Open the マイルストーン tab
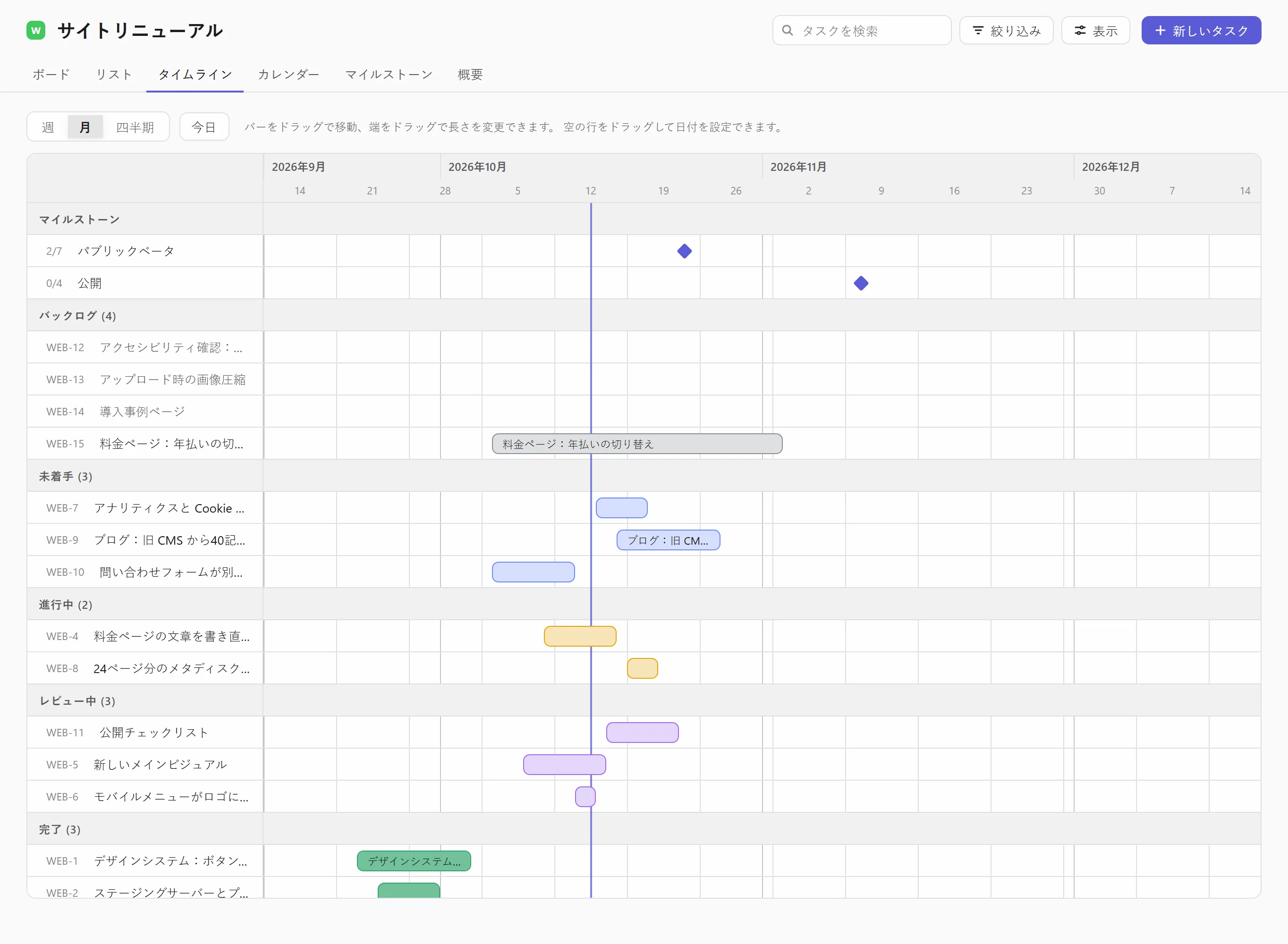 point(389,74)
